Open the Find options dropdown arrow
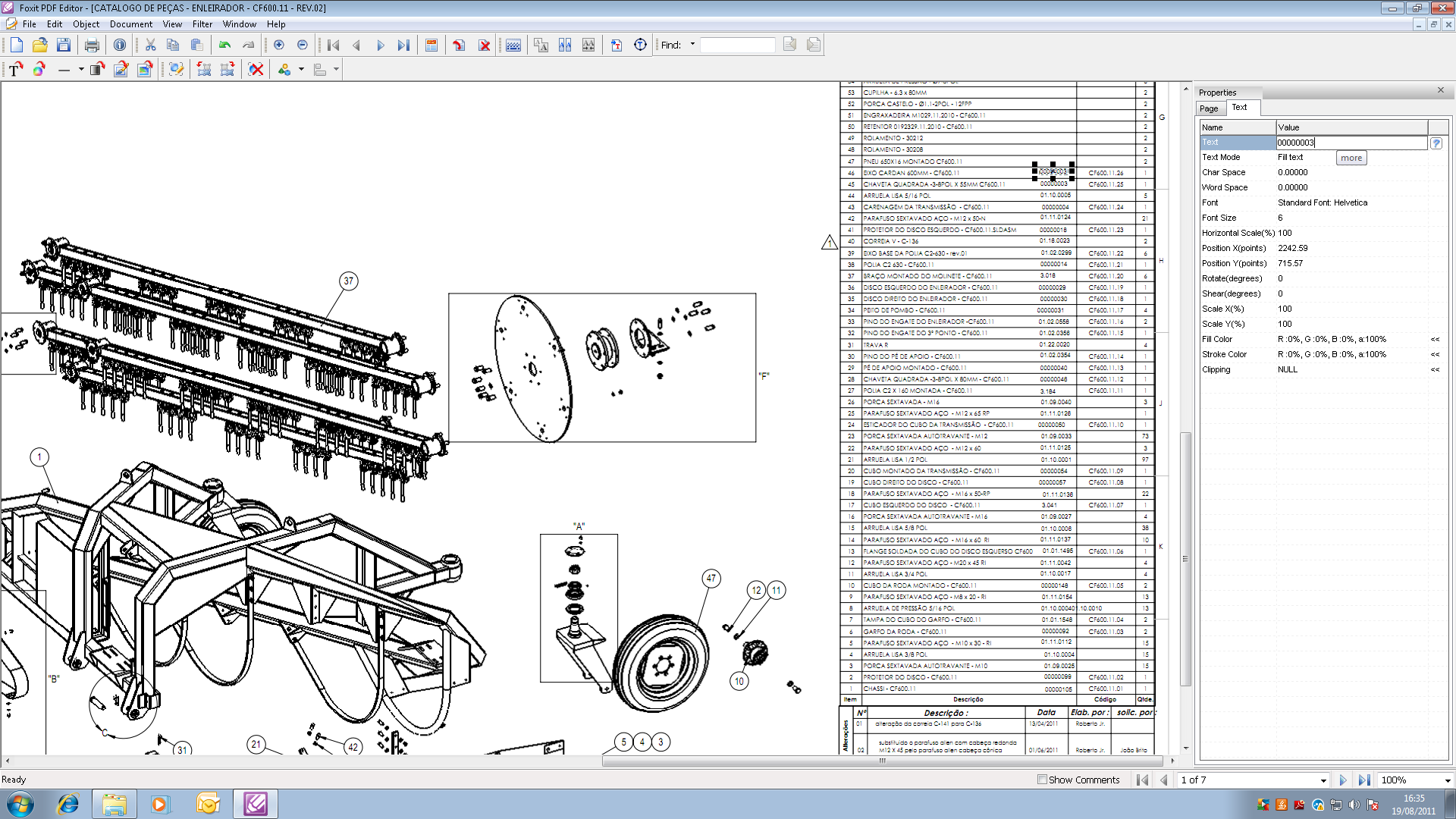Viewport: 1456px width, 819px height. coord(692,45)
